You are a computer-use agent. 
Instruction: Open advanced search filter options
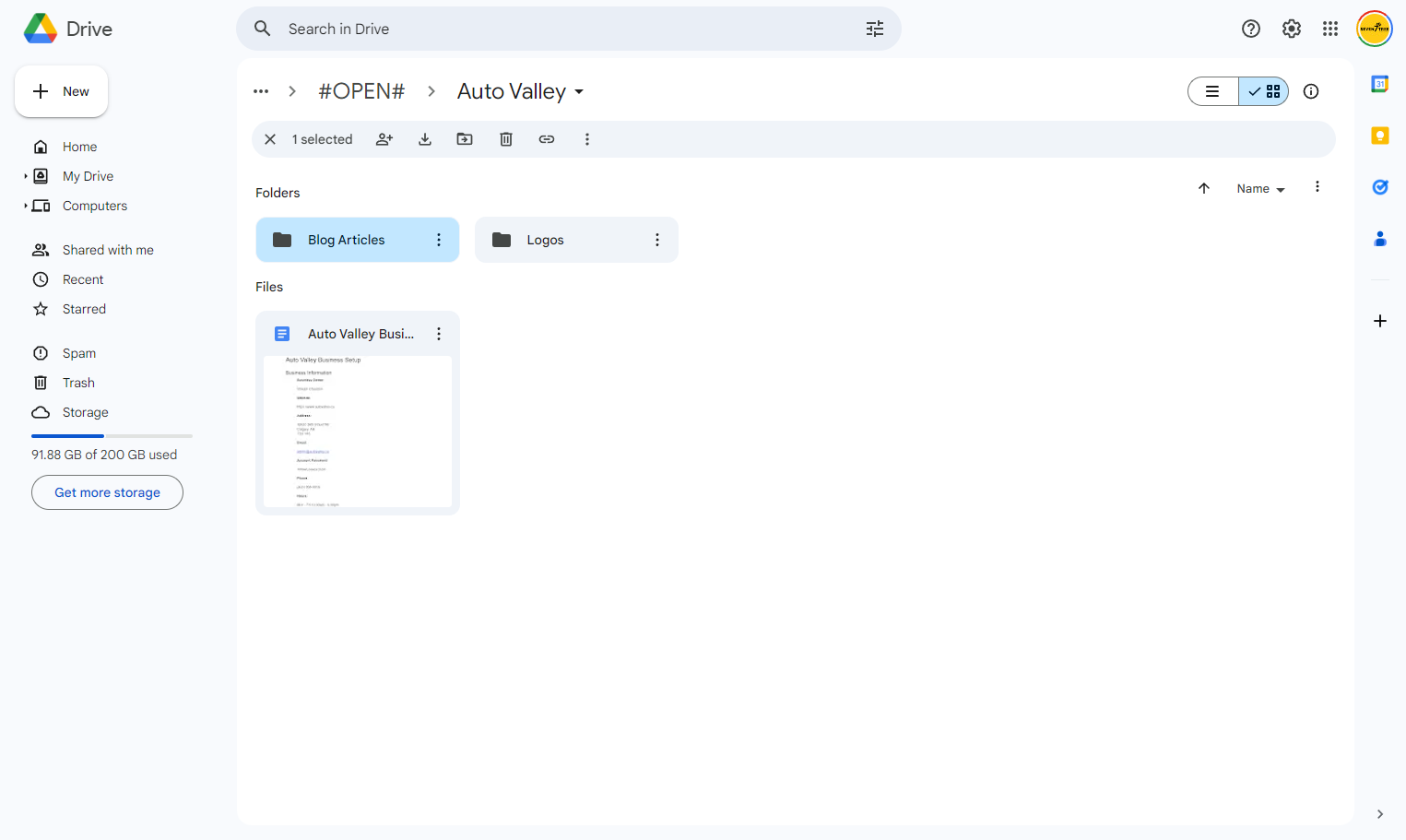[x=875, y=29]
